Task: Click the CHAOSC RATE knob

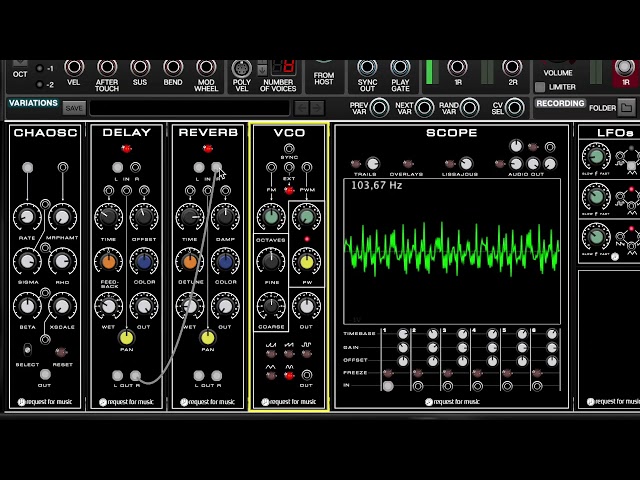Action: [x=27, y=217]
